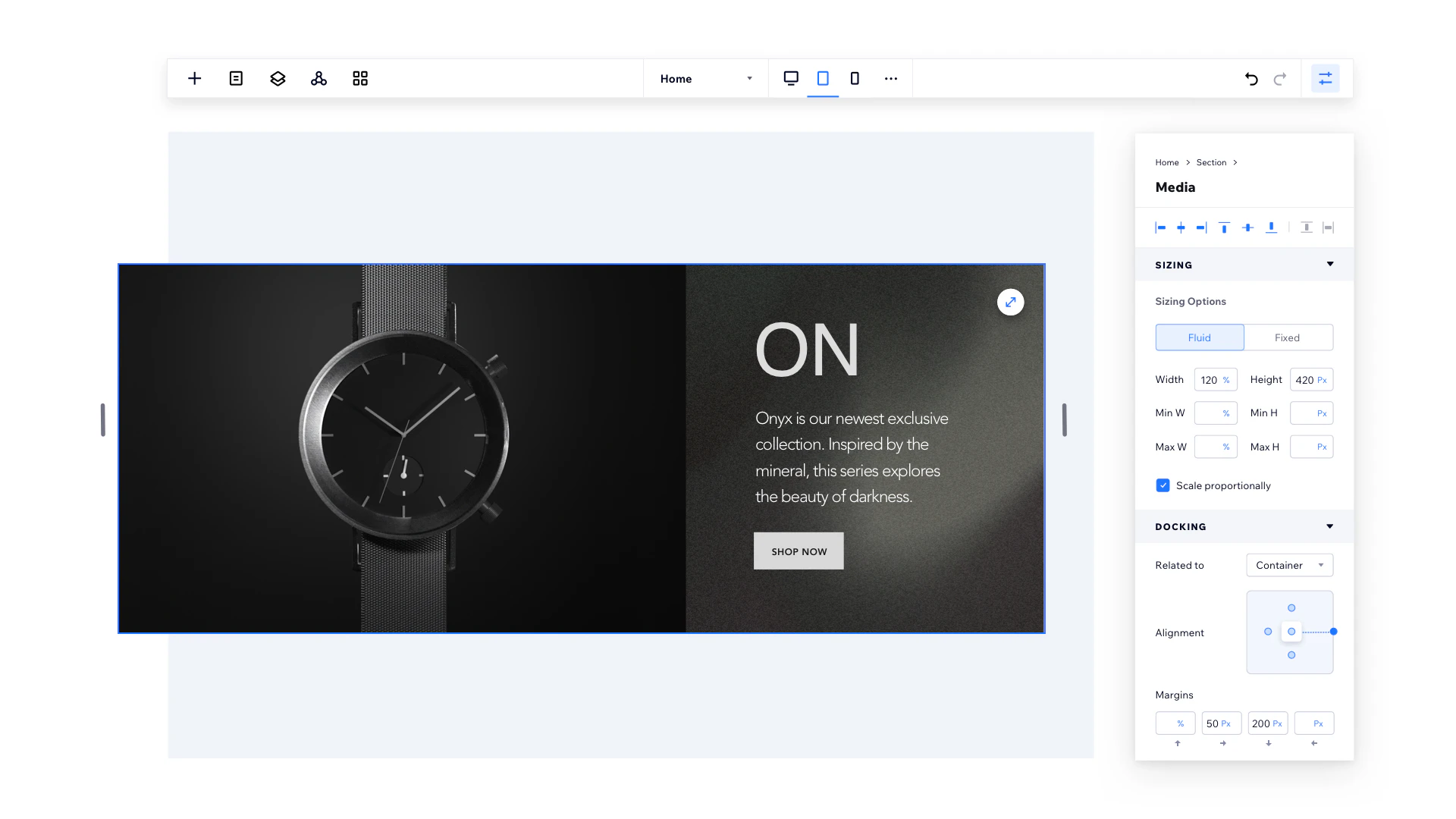Image resolution: width=1456 pixels, height=819 pixels.
Task: Collapse the SIZING section
Action: click(x=1330, y=265)
